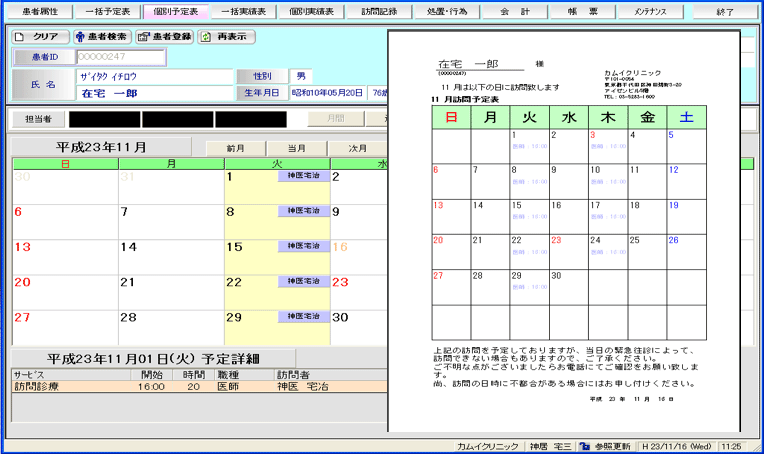The image size is (764, 454).
Task: Click the refresh icon on 再表示
Action: (x=206, y=37)
